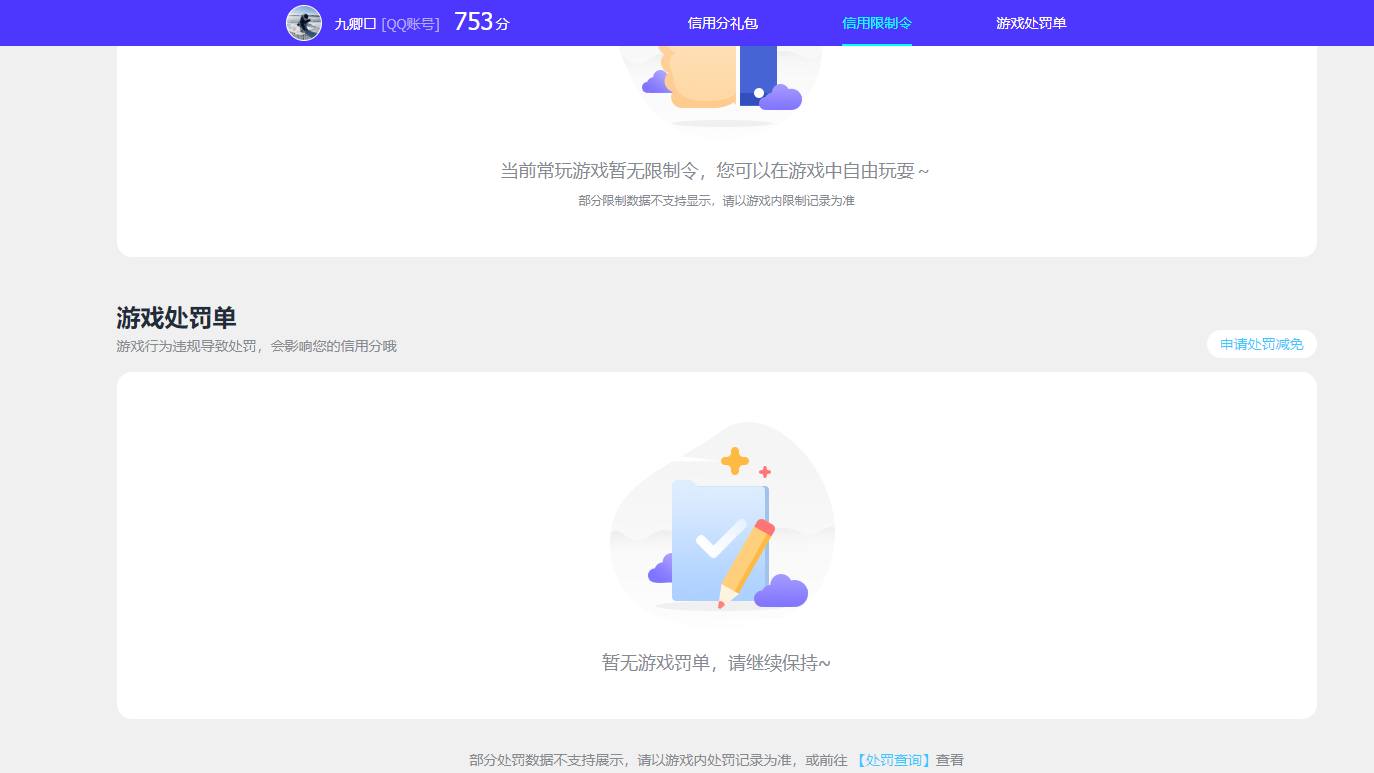Click the 游戏处罚单 section heading

coord(176,318)
